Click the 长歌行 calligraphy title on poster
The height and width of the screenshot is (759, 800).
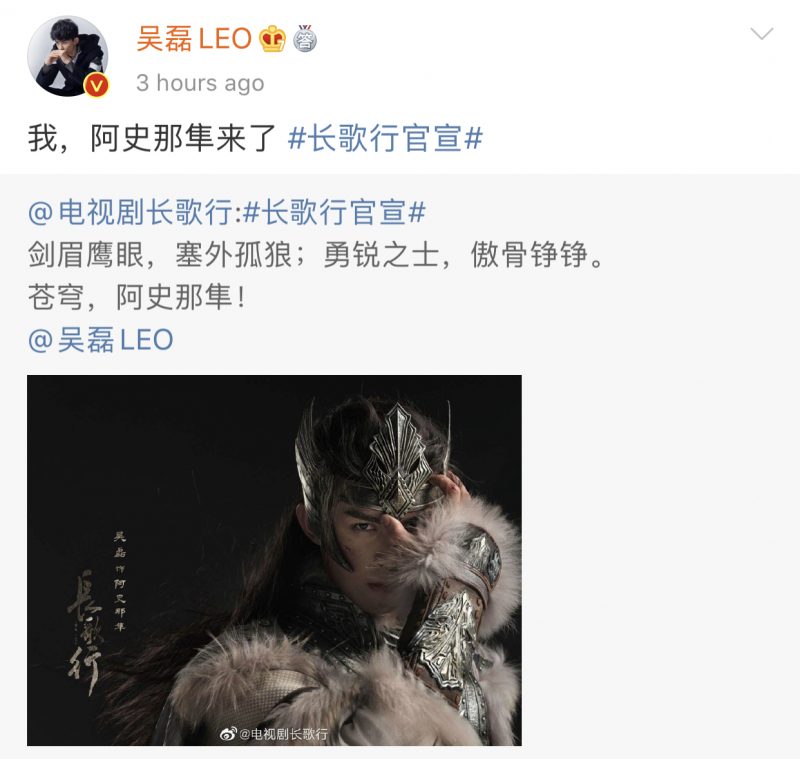click(85, 634)
